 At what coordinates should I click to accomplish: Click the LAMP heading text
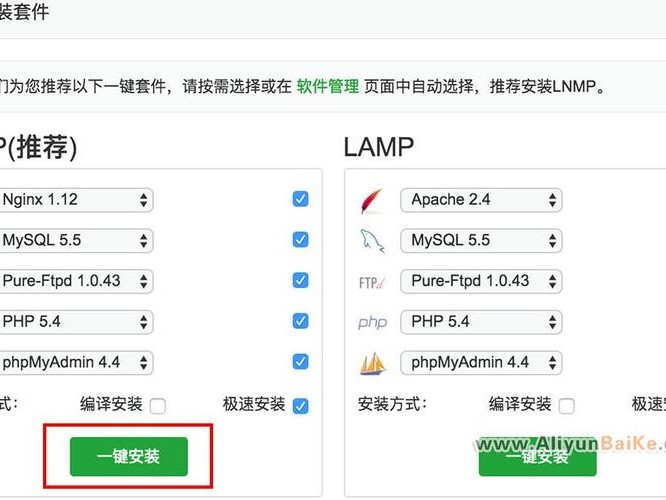coord(378,147)
